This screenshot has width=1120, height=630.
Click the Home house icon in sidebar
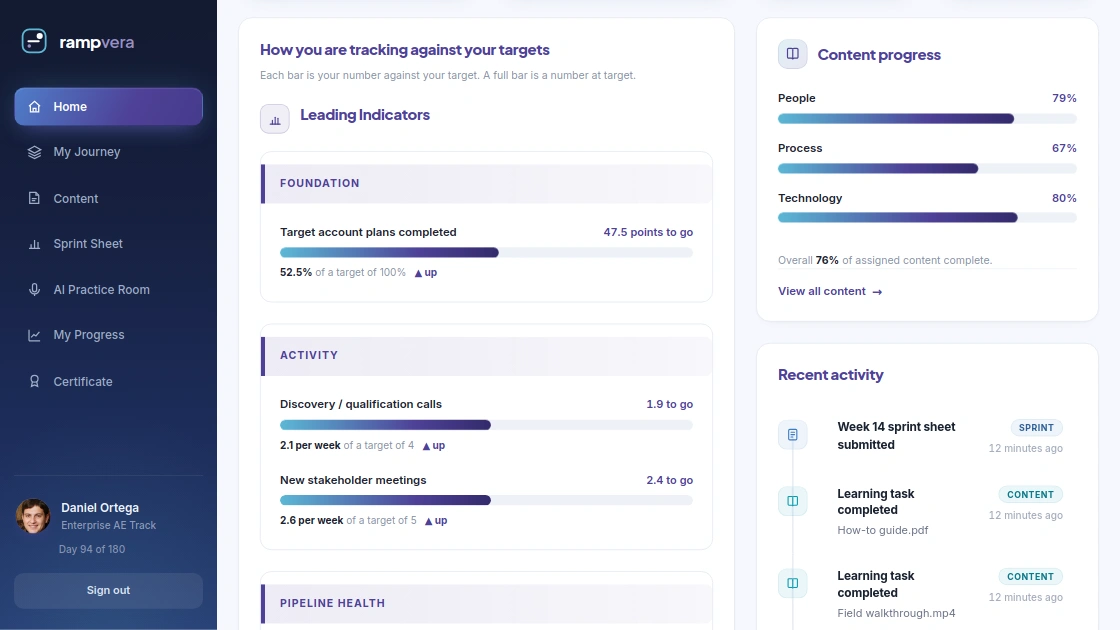click(x=34, y=106)
